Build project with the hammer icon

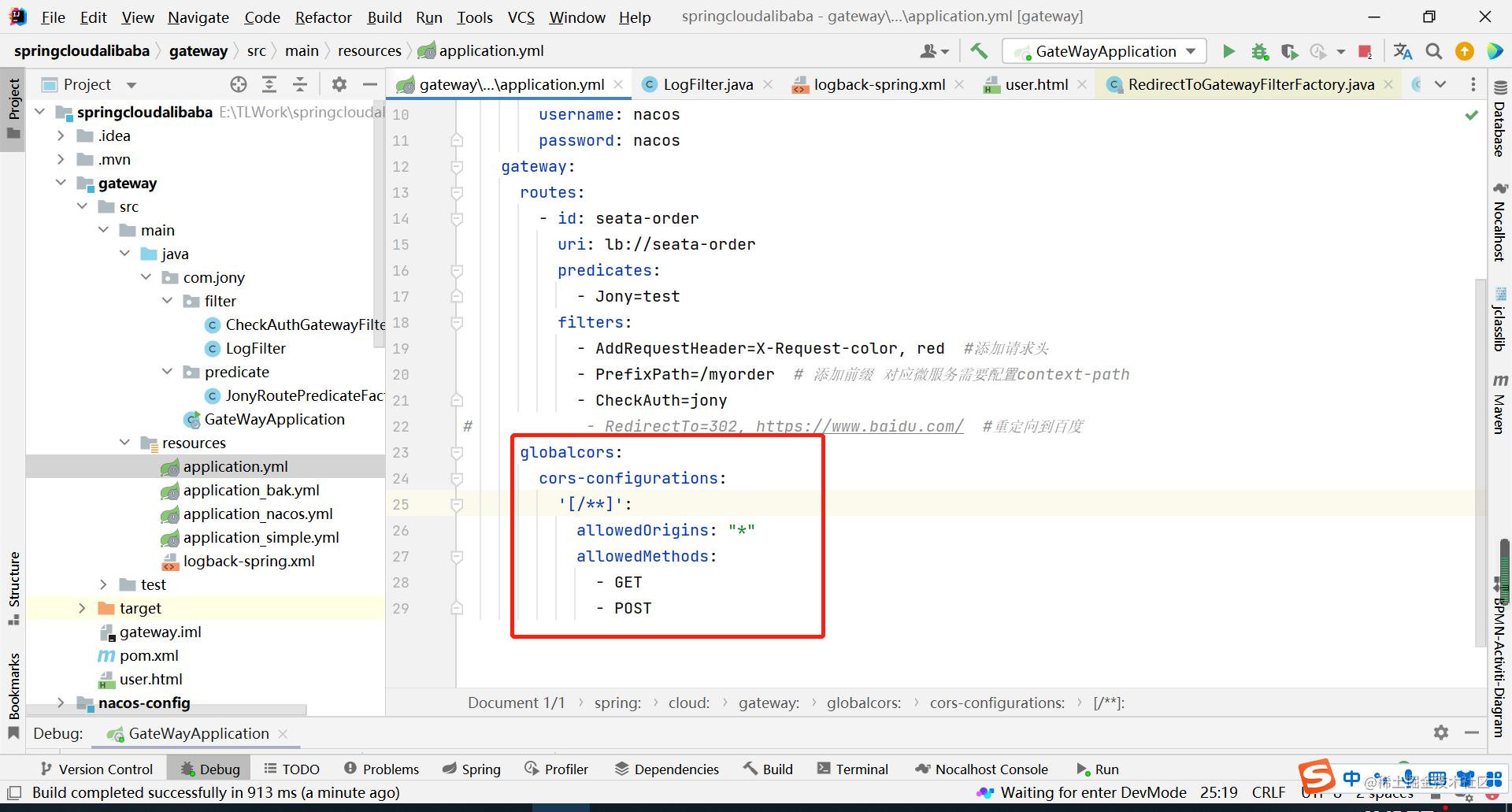point(979,51)
